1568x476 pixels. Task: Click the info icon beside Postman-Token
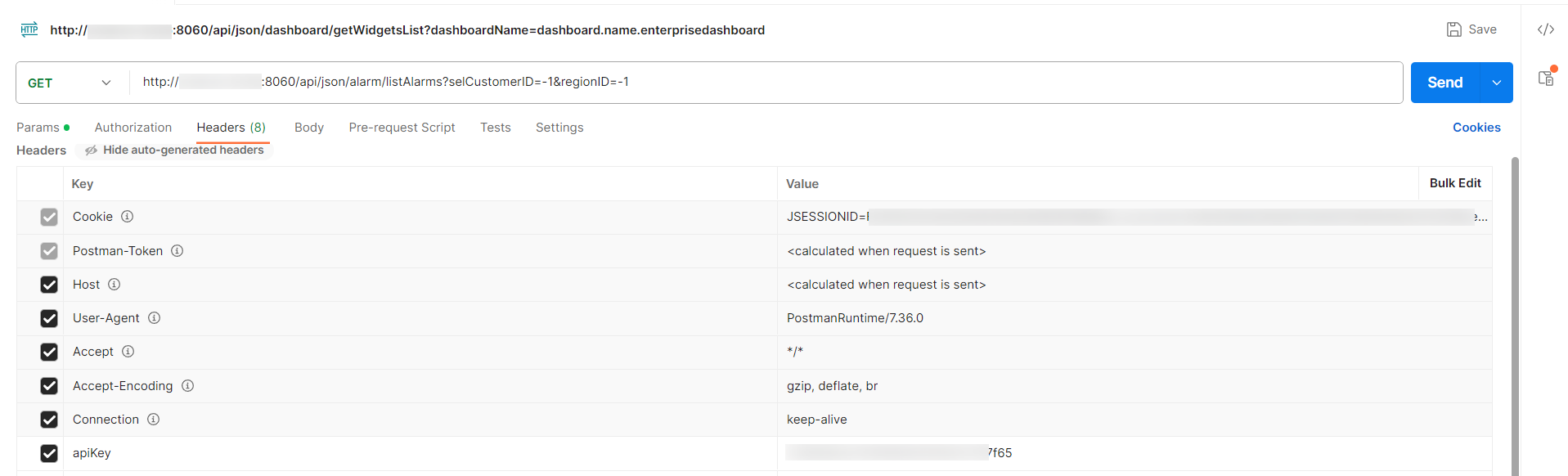pos(177,251)
